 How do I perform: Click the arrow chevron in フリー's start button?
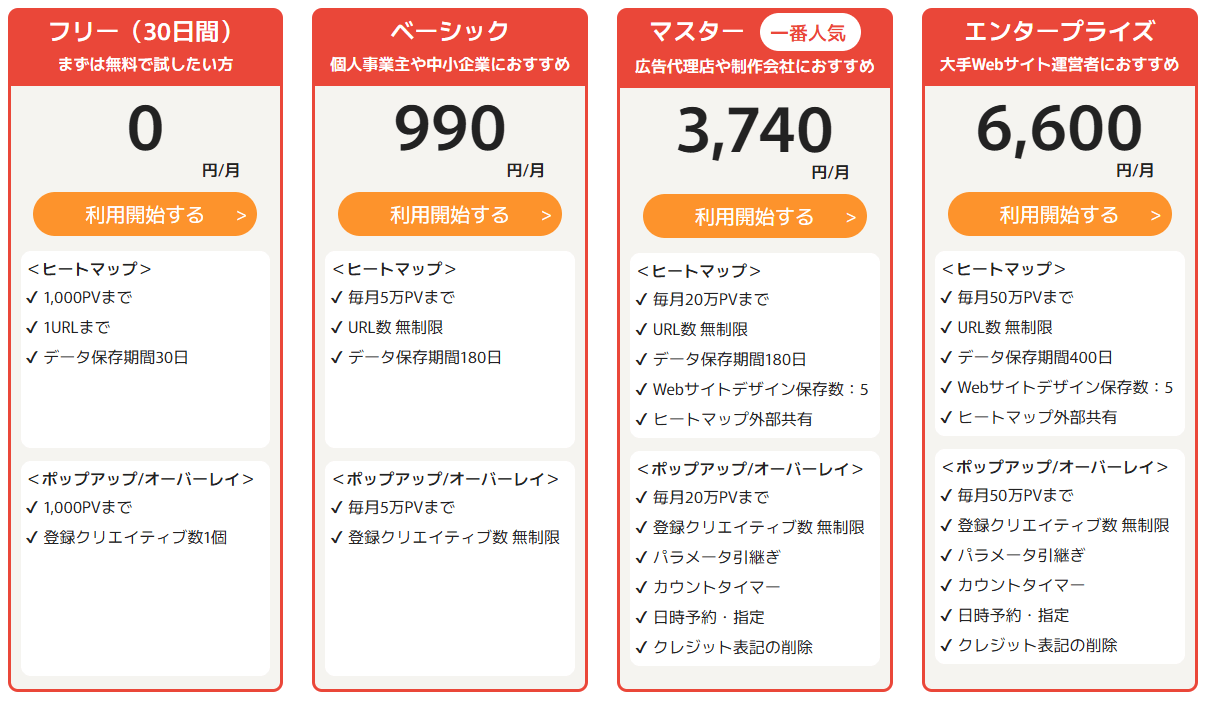click(x=241, y=216)
